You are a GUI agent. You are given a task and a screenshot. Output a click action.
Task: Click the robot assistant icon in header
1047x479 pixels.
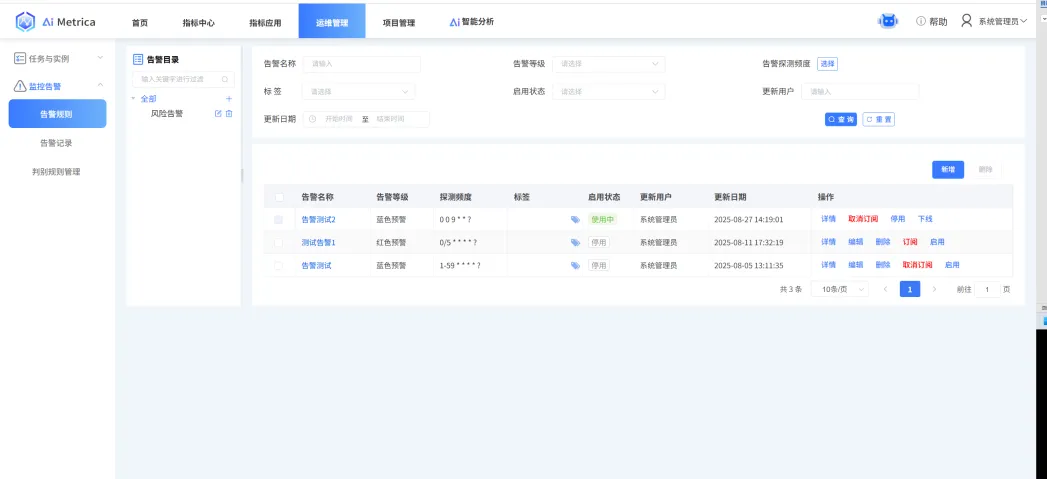click(887, 21)
